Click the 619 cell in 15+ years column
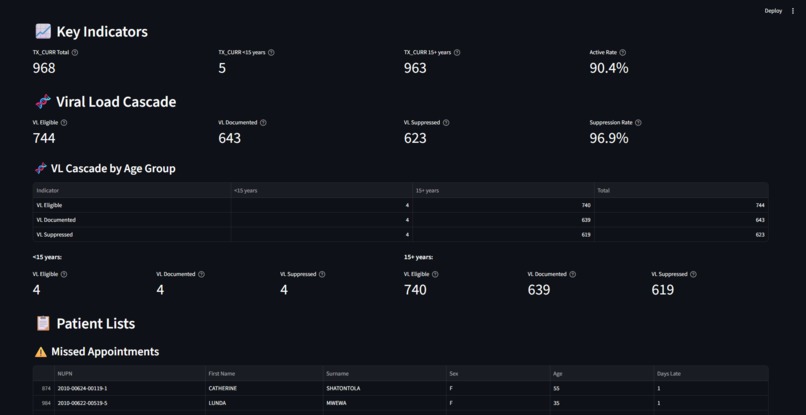This screenshot has width=806, height=415. point(503,234)
